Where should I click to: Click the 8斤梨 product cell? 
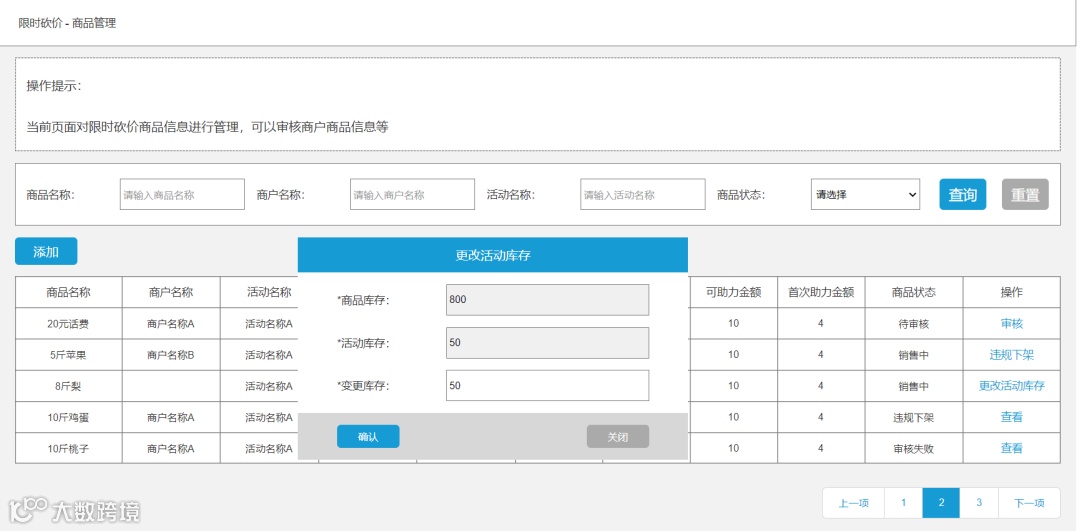pyautogui.click(x=68, y=386)
